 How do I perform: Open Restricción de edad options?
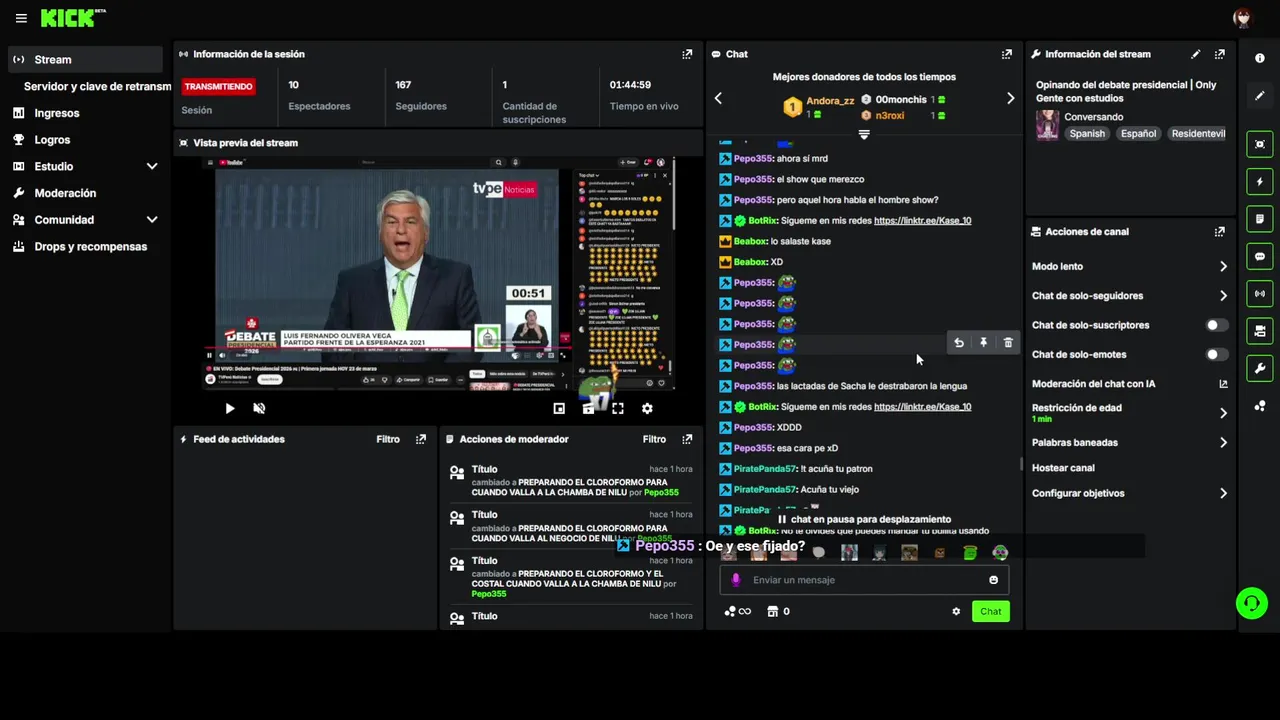pyautogui.click(x=1129, y=412)
